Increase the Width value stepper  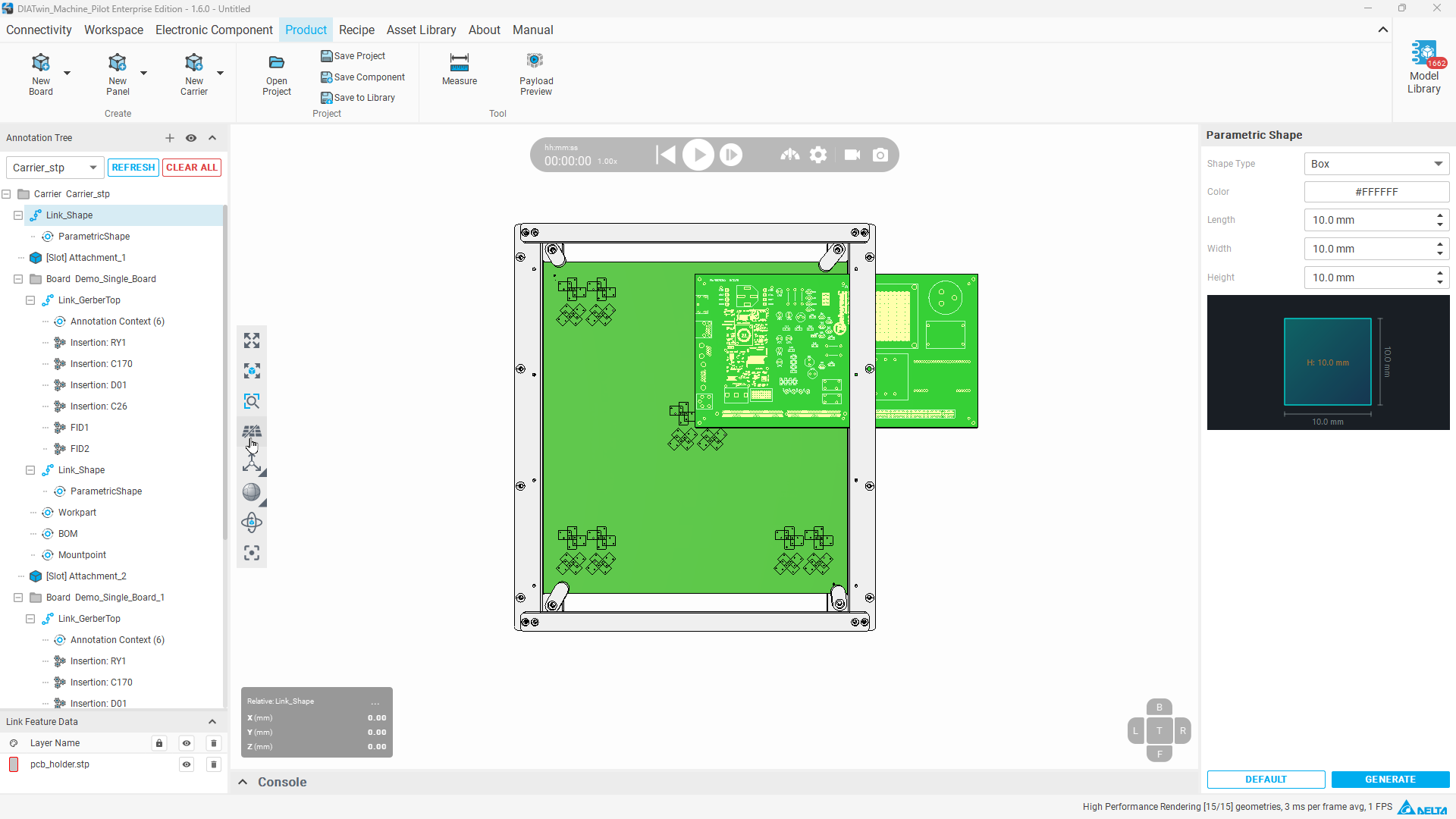[x=1440, y=244]
